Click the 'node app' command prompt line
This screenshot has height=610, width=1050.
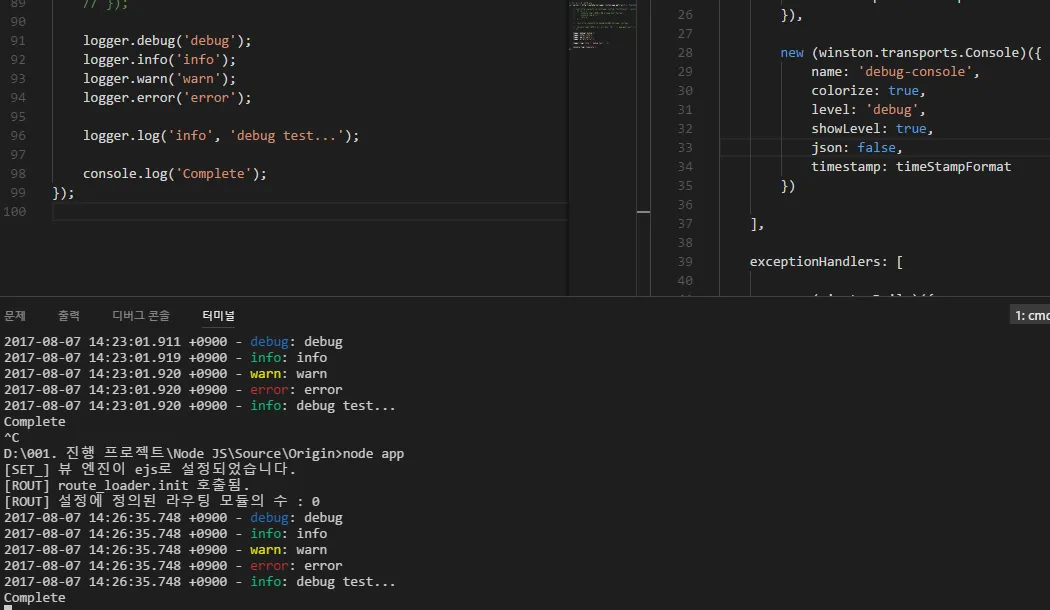204,454
